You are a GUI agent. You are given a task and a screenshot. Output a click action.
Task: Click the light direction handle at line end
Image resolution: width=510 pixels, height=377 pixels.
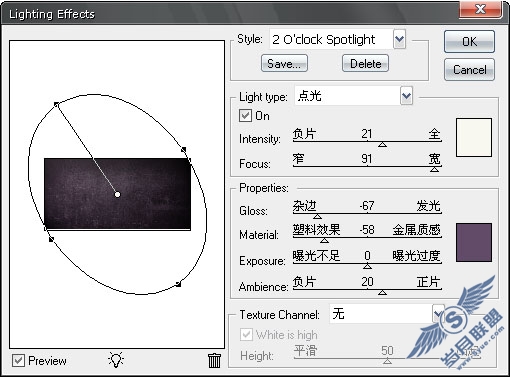coord(56,104)
